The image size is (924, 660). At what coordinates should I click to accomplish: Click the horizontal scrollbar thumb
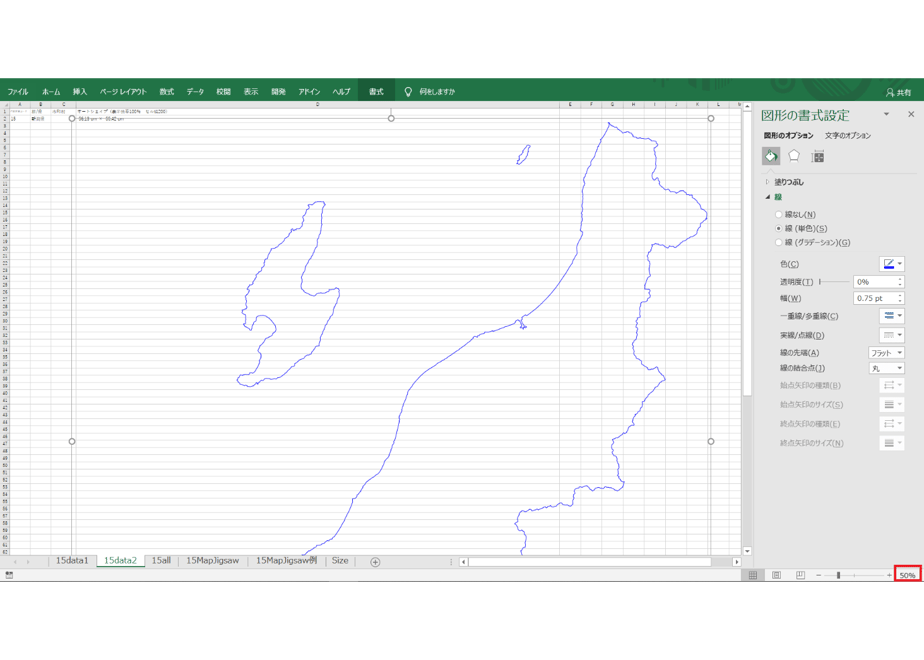[590, 562]
